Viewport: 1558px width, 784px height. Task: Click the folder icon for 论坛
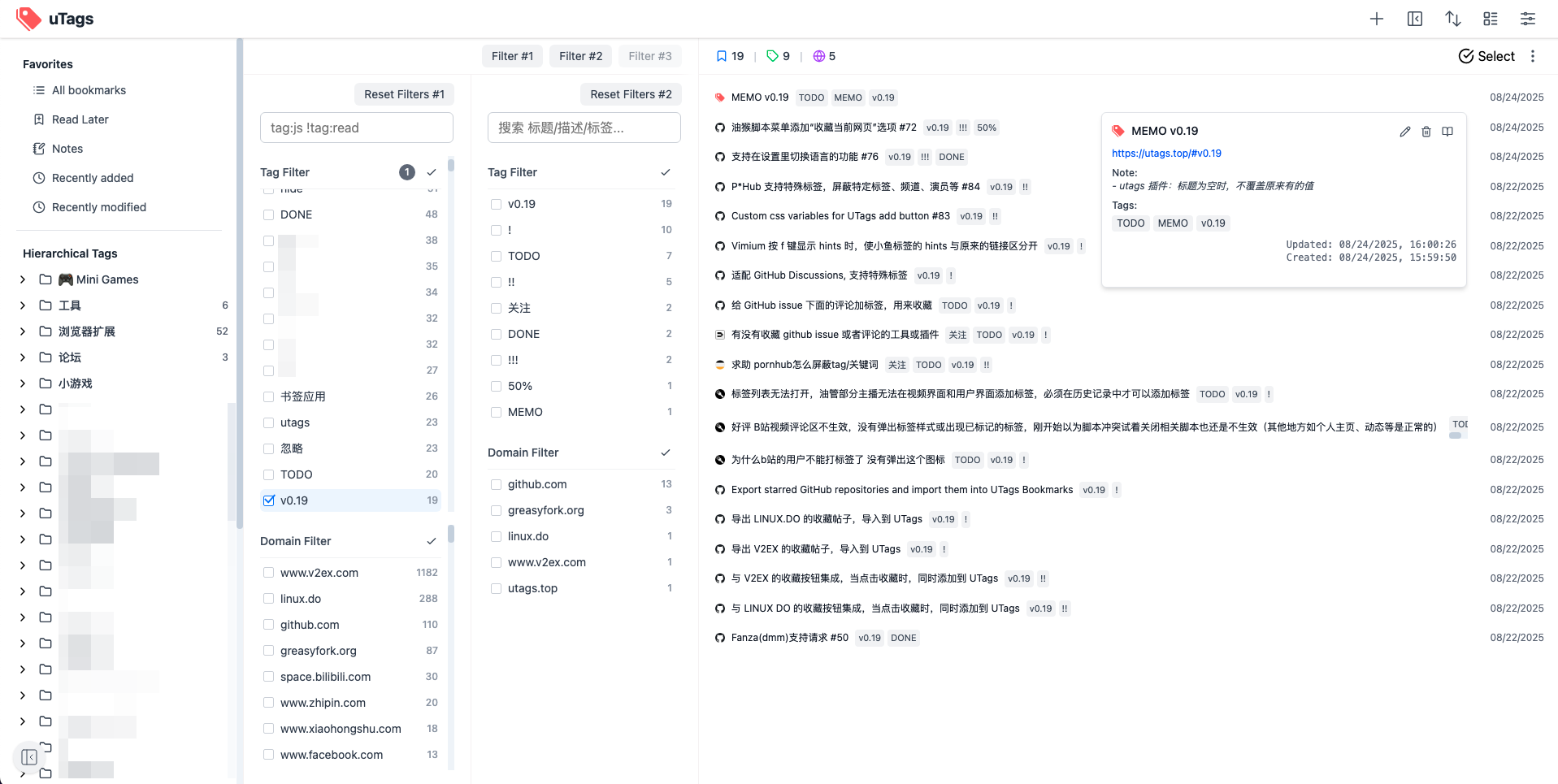(46, 357)
